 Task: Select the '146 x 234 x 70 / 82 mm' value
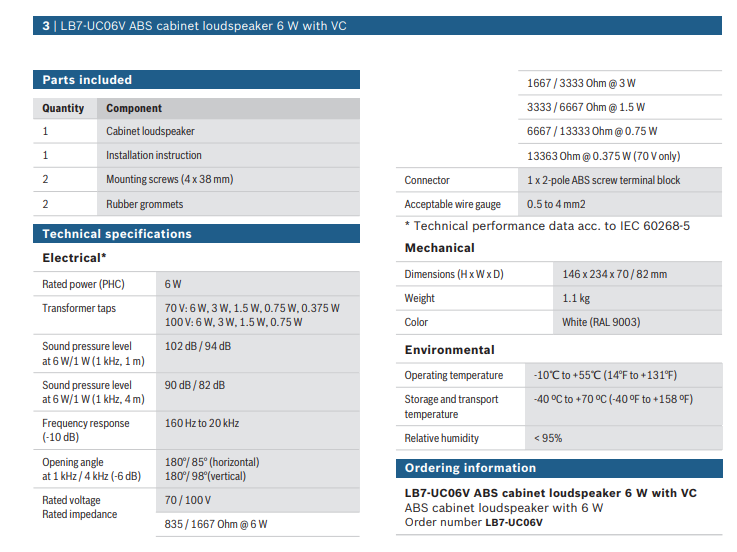(615, 274)
